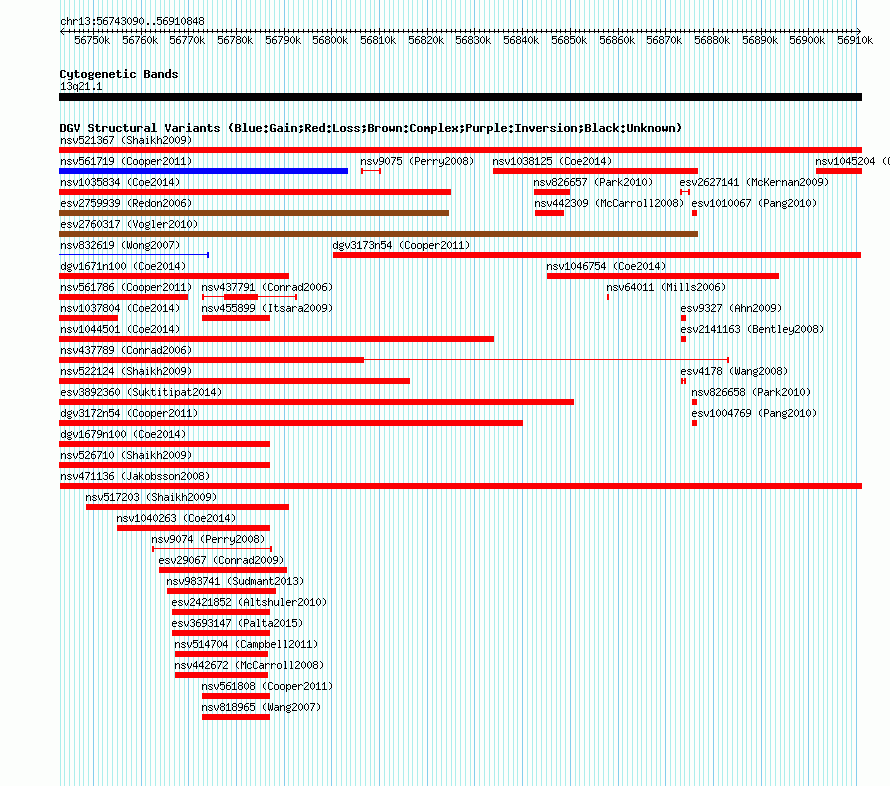Image resolution: width=890 pixels, height=786 pixels.
Task: Open nsv561786 (Cooper2011) variant
Action: [126, 287]
